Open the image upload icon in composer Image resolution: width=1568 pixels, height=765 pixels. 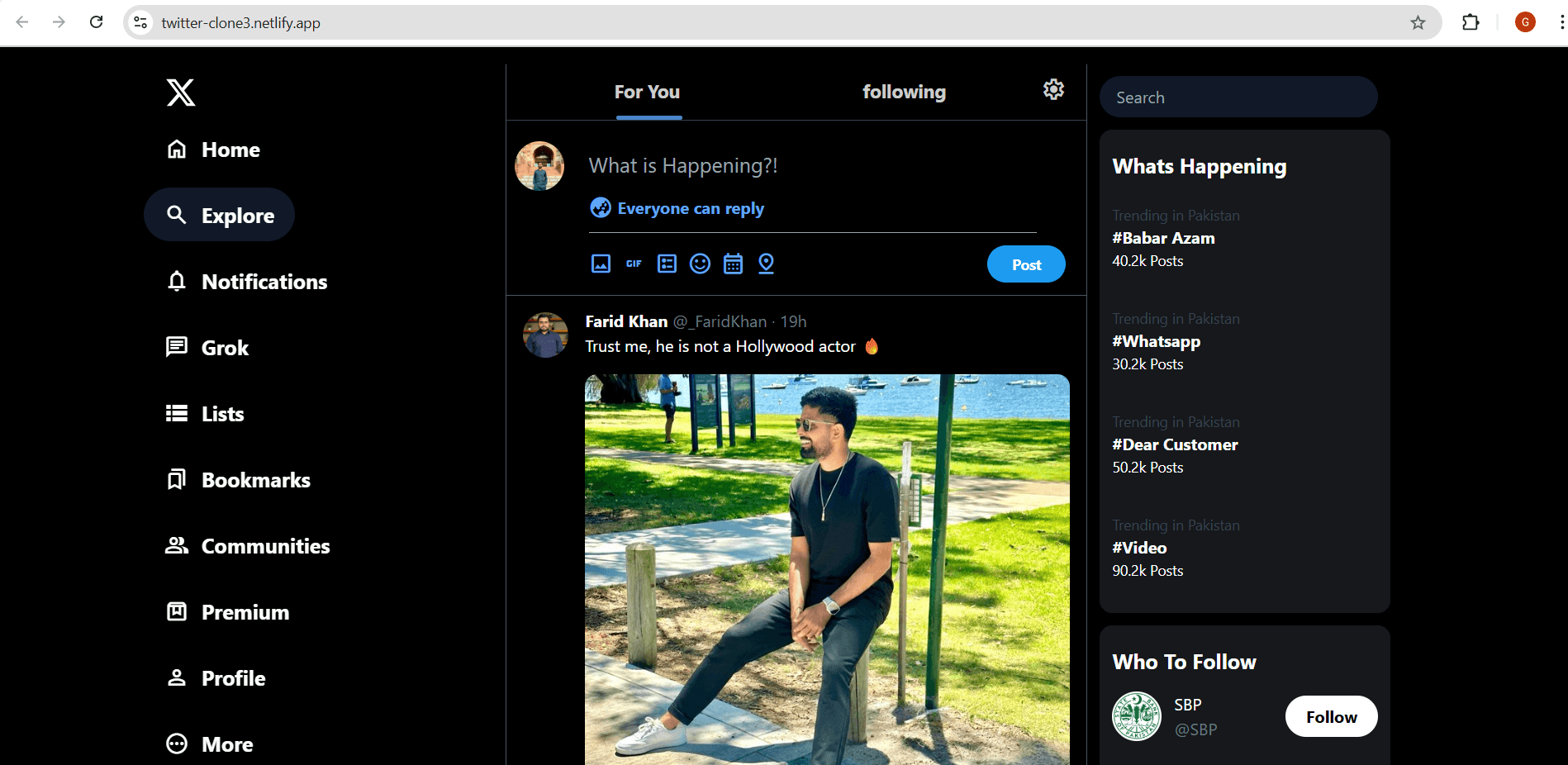click(x=601, y=264)
